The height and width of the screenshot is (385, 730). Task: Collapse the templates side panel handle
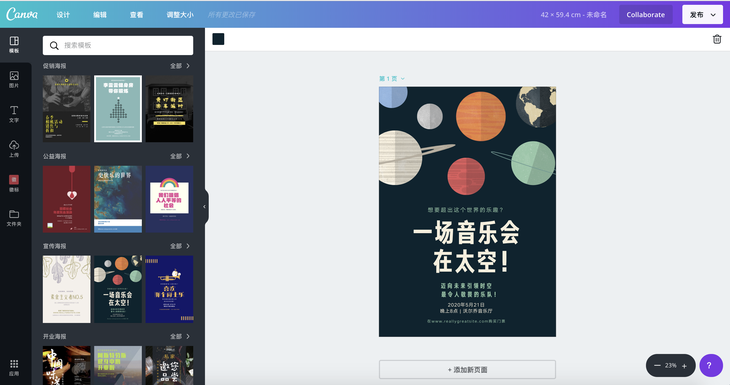[x=205, y=207]
